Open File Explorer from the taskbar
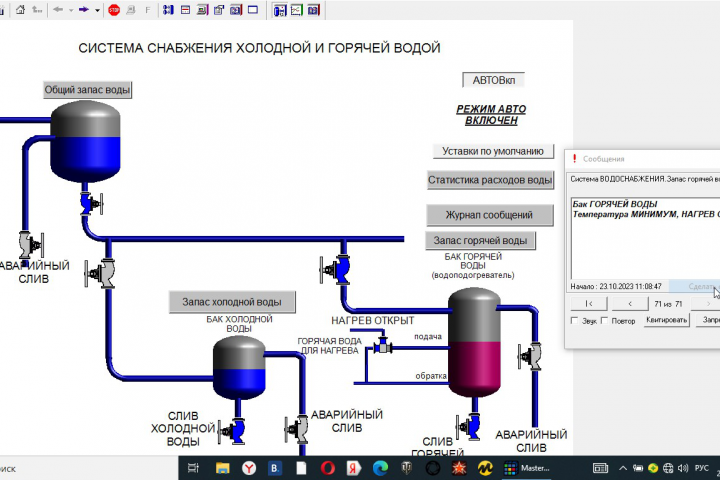 (223, 468)
